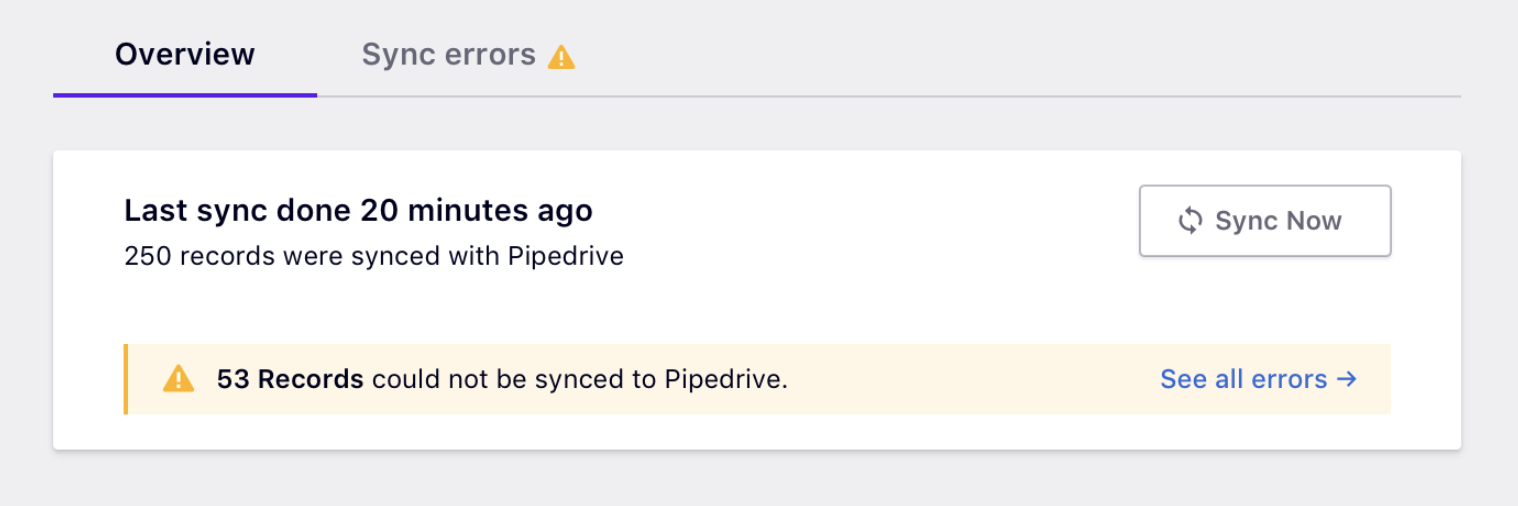The width and height of the screenshot is (1518, 506).
Task: Click the 250 records were synced line
Action: tap(373, 256)
